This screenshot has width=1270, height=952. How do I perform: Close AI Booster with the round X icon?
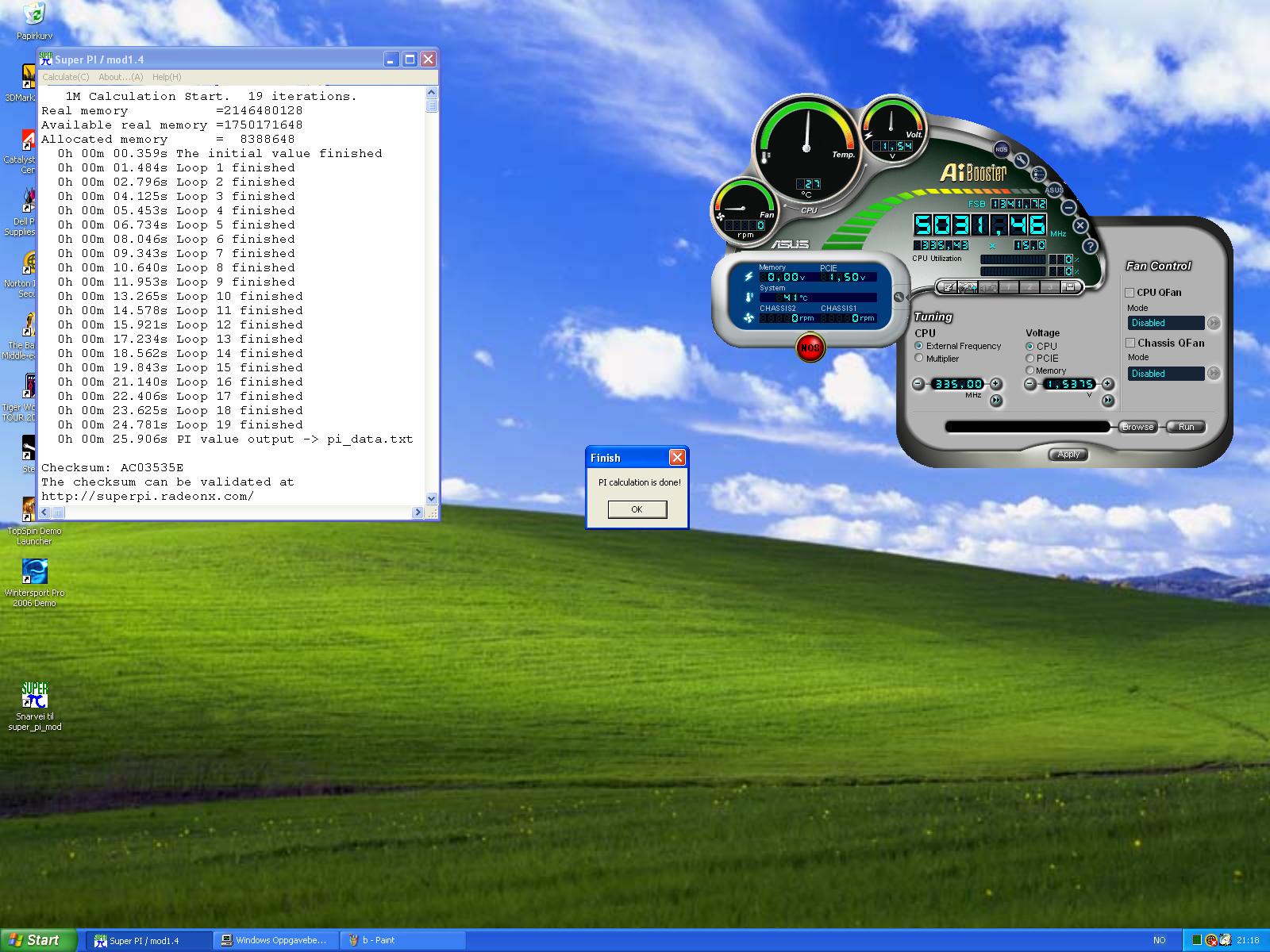pos(1080,225)
